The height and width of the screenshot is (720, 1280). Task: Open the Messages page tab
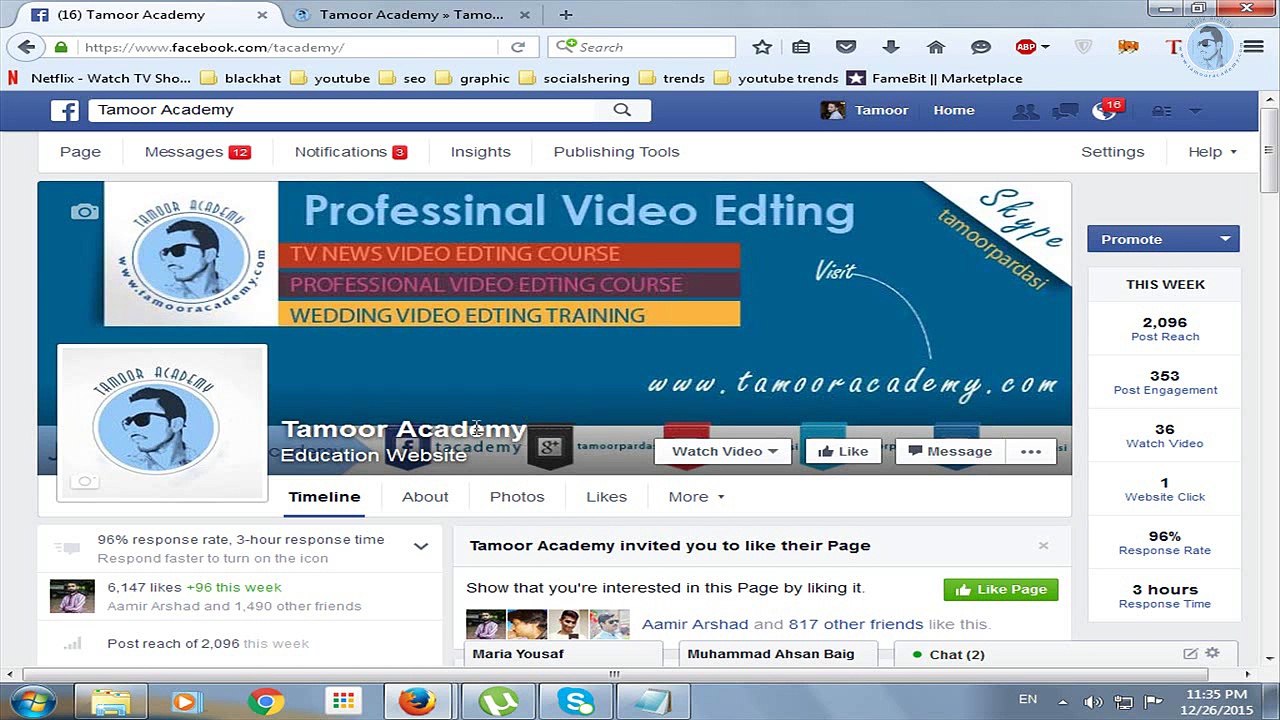tap(197, 152)
